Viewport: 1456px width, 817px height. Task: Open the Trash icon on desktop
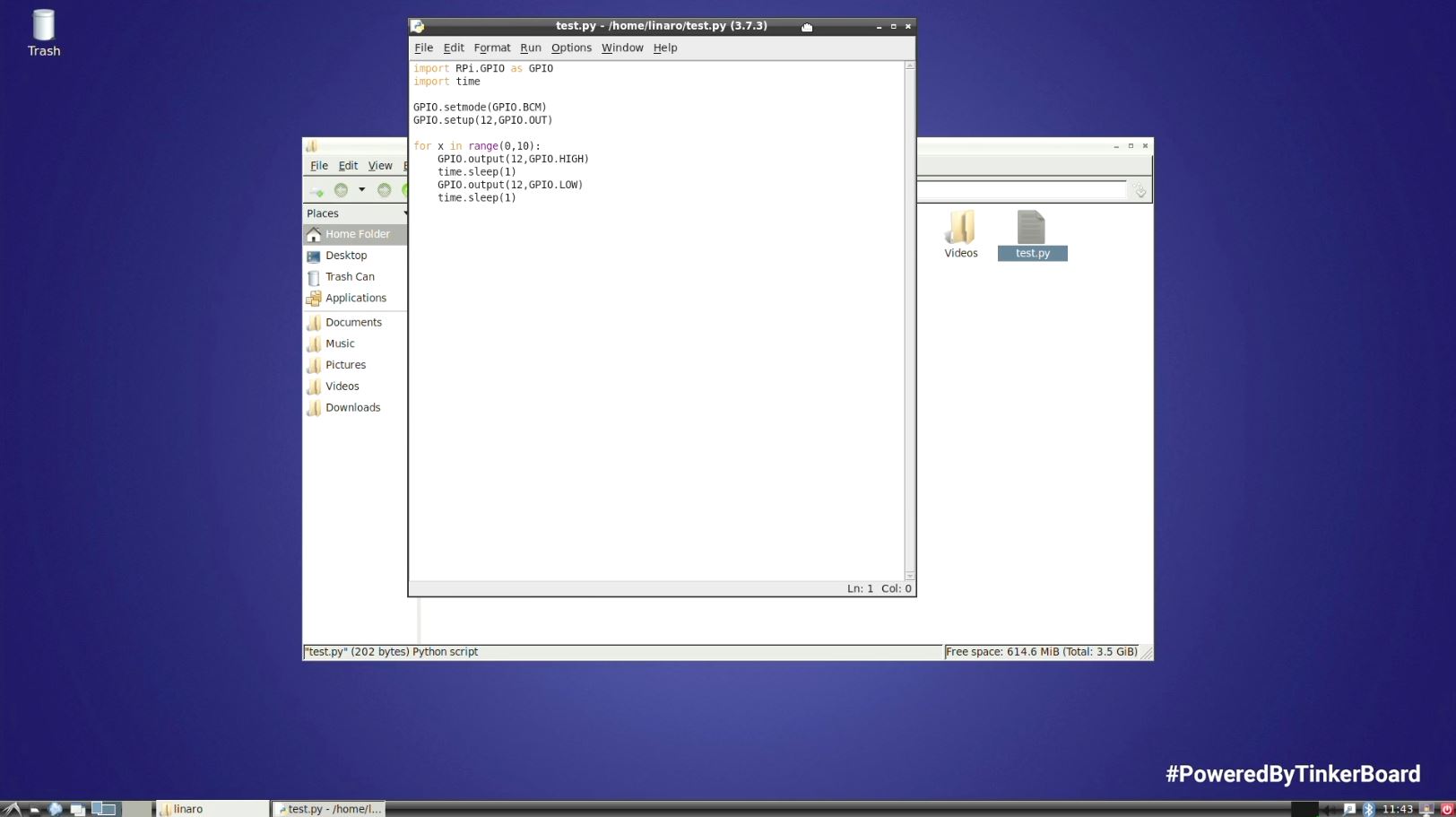(43, 33)
